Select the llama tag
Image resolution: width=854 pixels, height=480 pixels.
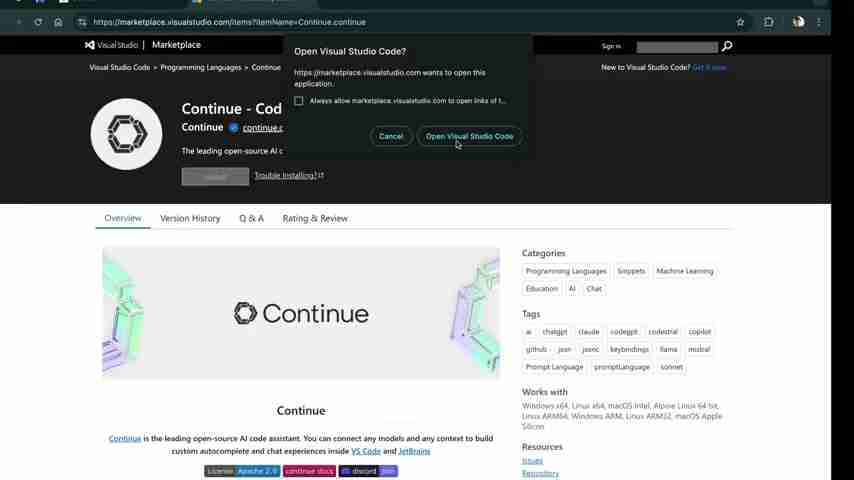coord(668,349)
